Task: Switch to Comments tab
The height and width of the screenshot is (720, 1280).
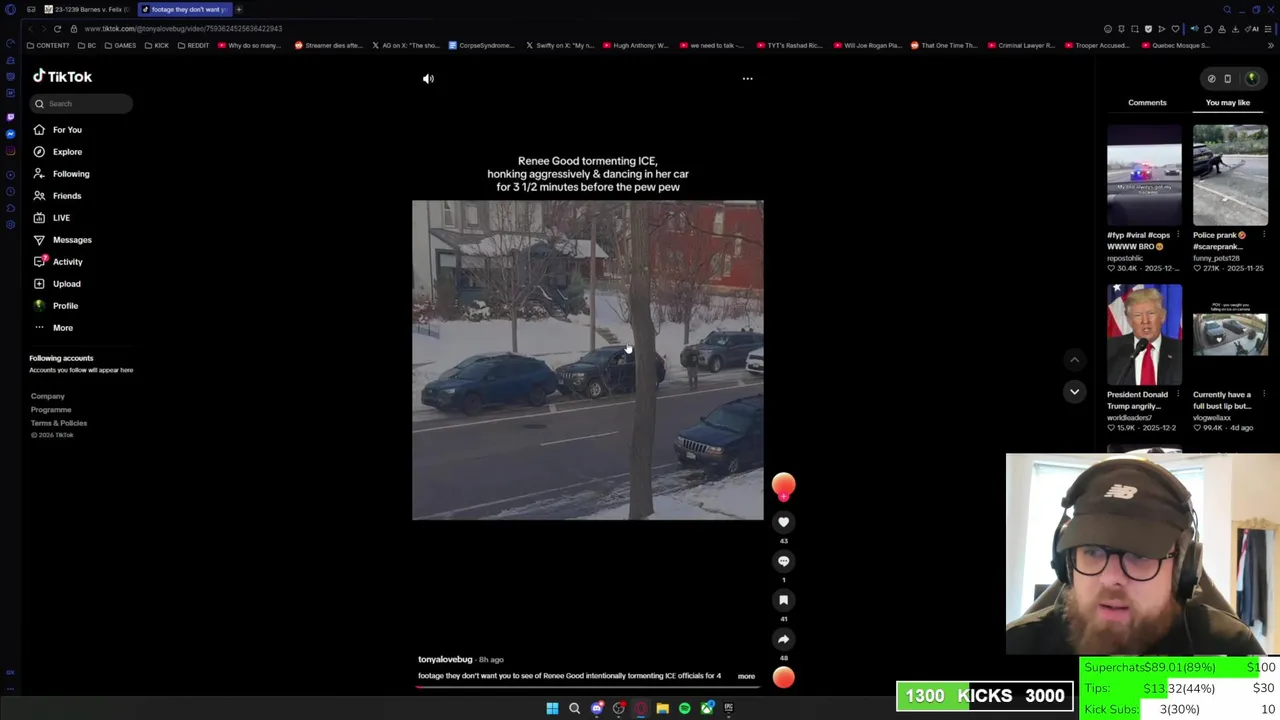Action: (x=1147, y=103)
